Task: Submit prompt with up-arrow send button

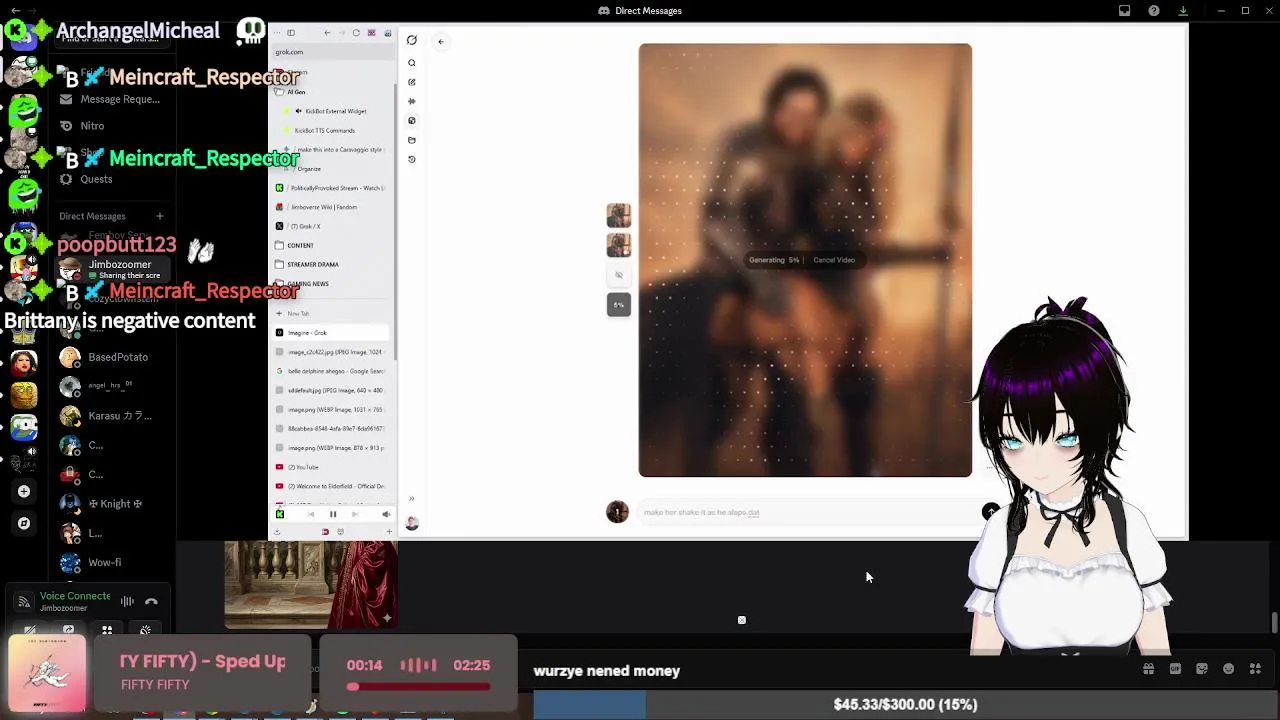Action: coord(990,511)
